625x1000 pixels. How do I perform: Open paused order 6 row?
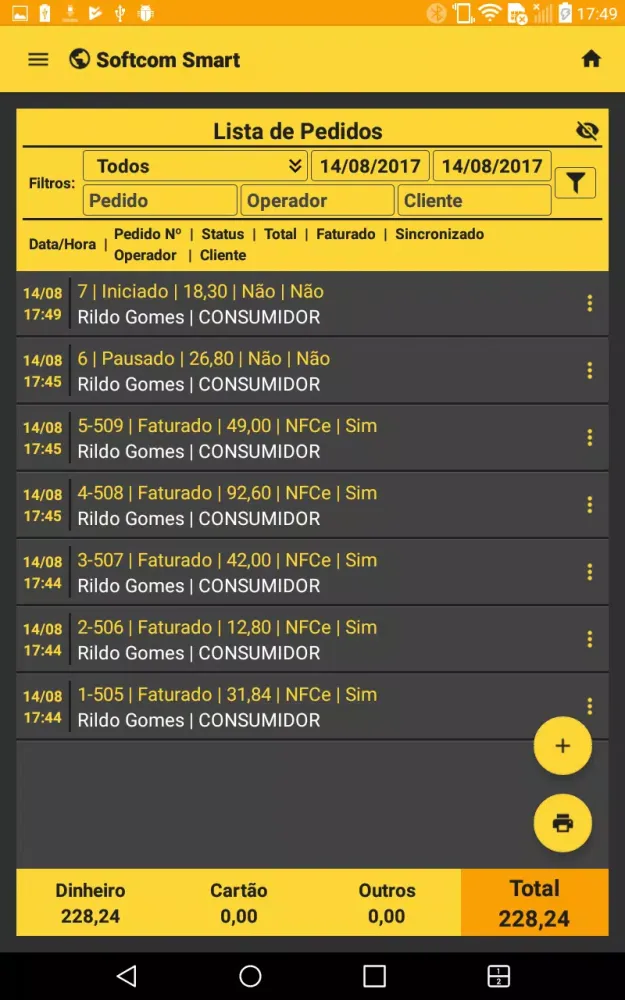[x=300, y=371]
